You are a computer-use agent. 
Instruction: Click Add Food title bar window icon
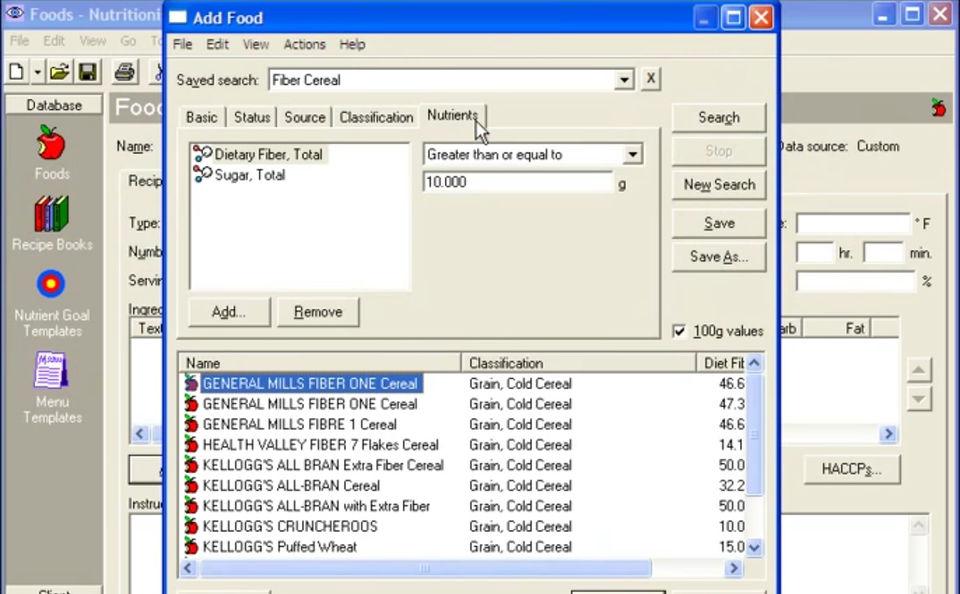click(178, 17)
